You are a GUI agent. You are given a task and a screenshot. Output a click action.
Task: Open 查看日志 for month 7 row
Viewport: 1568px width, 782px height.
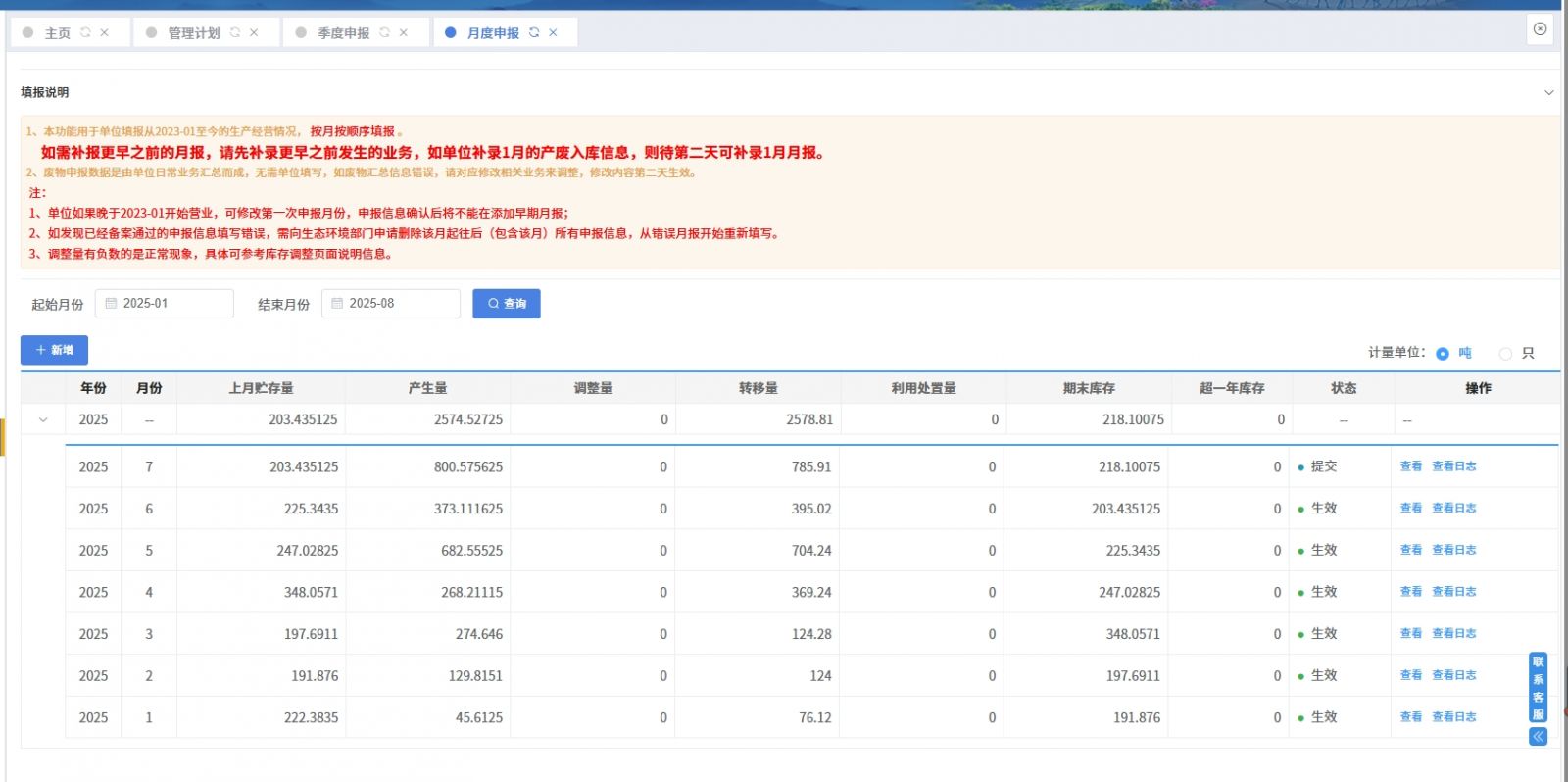click(1453, 466)
